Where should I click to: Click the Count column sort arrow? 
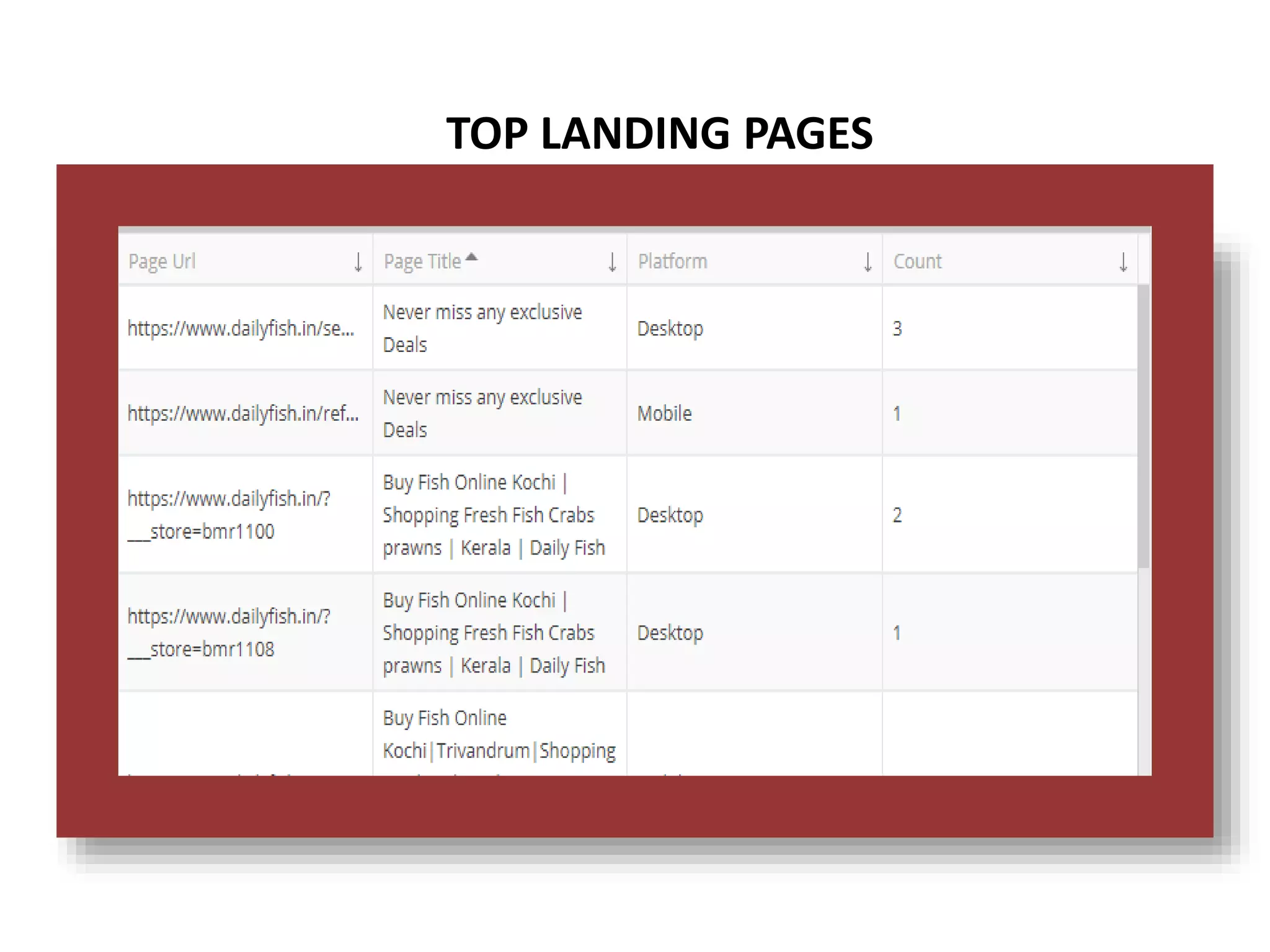pyautogui.click(x=1123, y=262)
